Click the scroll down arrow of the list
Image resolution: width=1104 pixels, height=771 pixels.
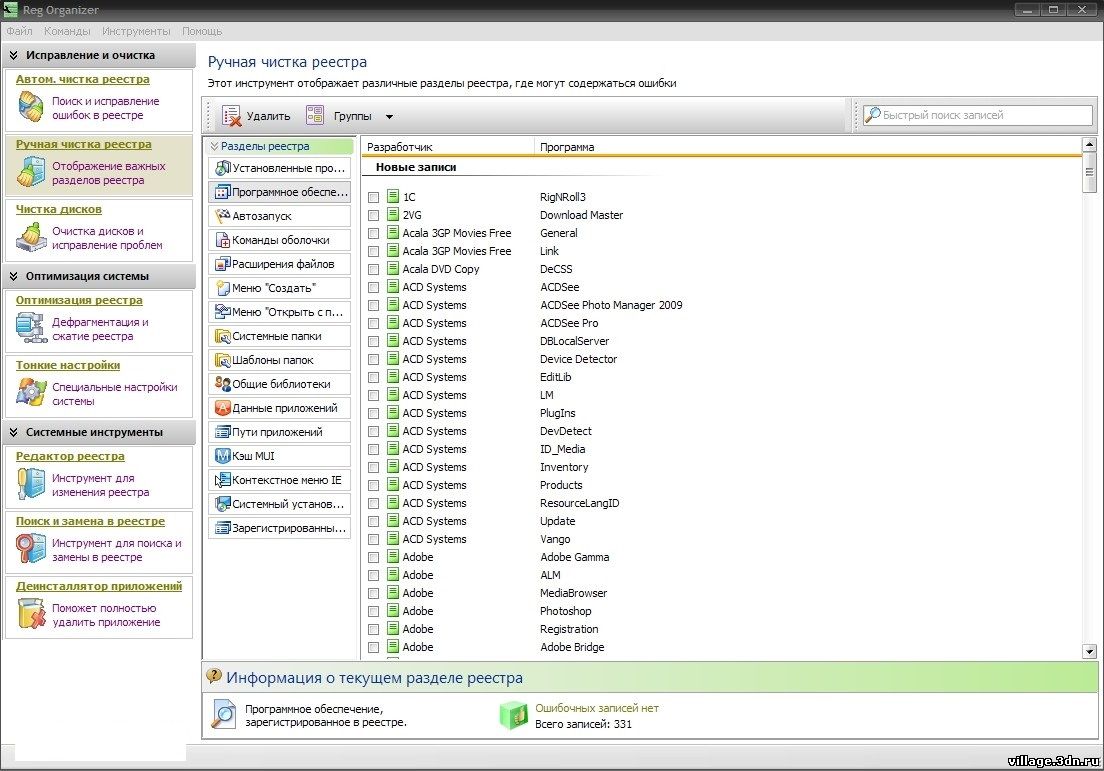(1089, 651)
